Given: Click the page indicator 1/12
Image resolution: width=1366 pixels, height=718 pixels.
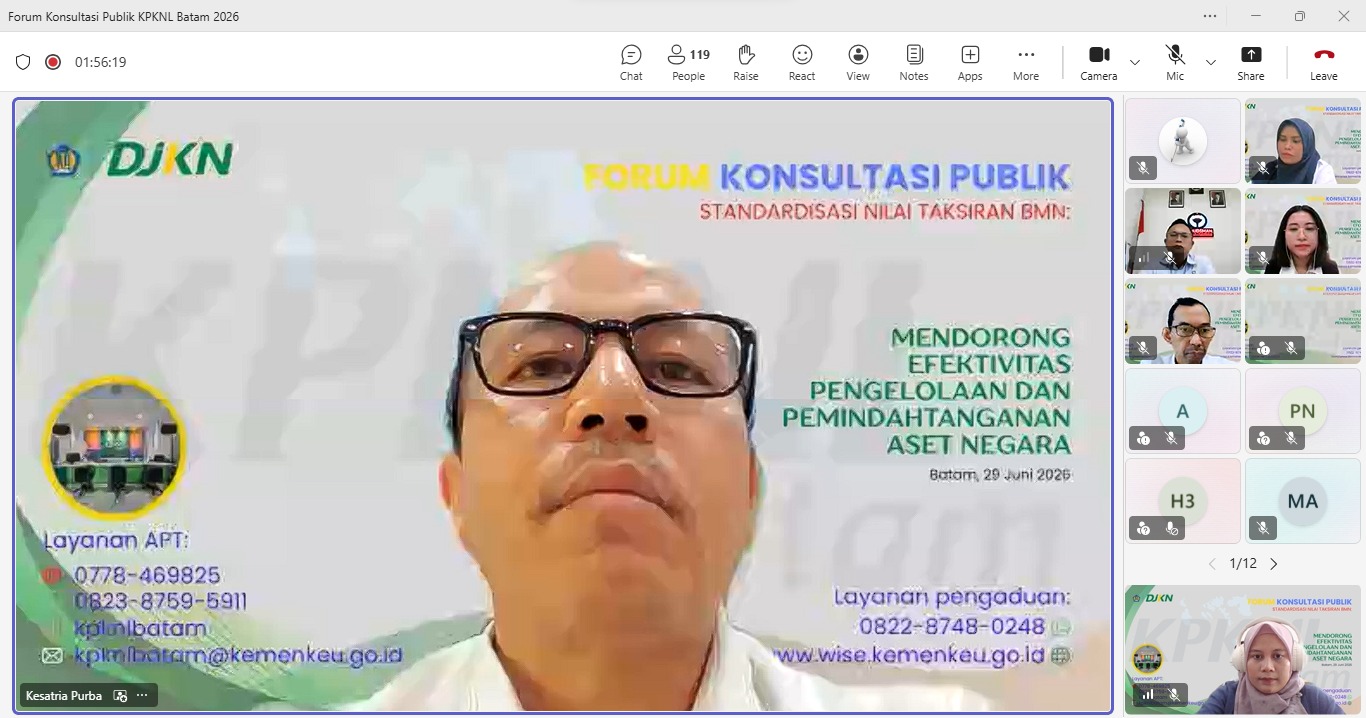Looking at the screenshot, I should (1243, 564).
